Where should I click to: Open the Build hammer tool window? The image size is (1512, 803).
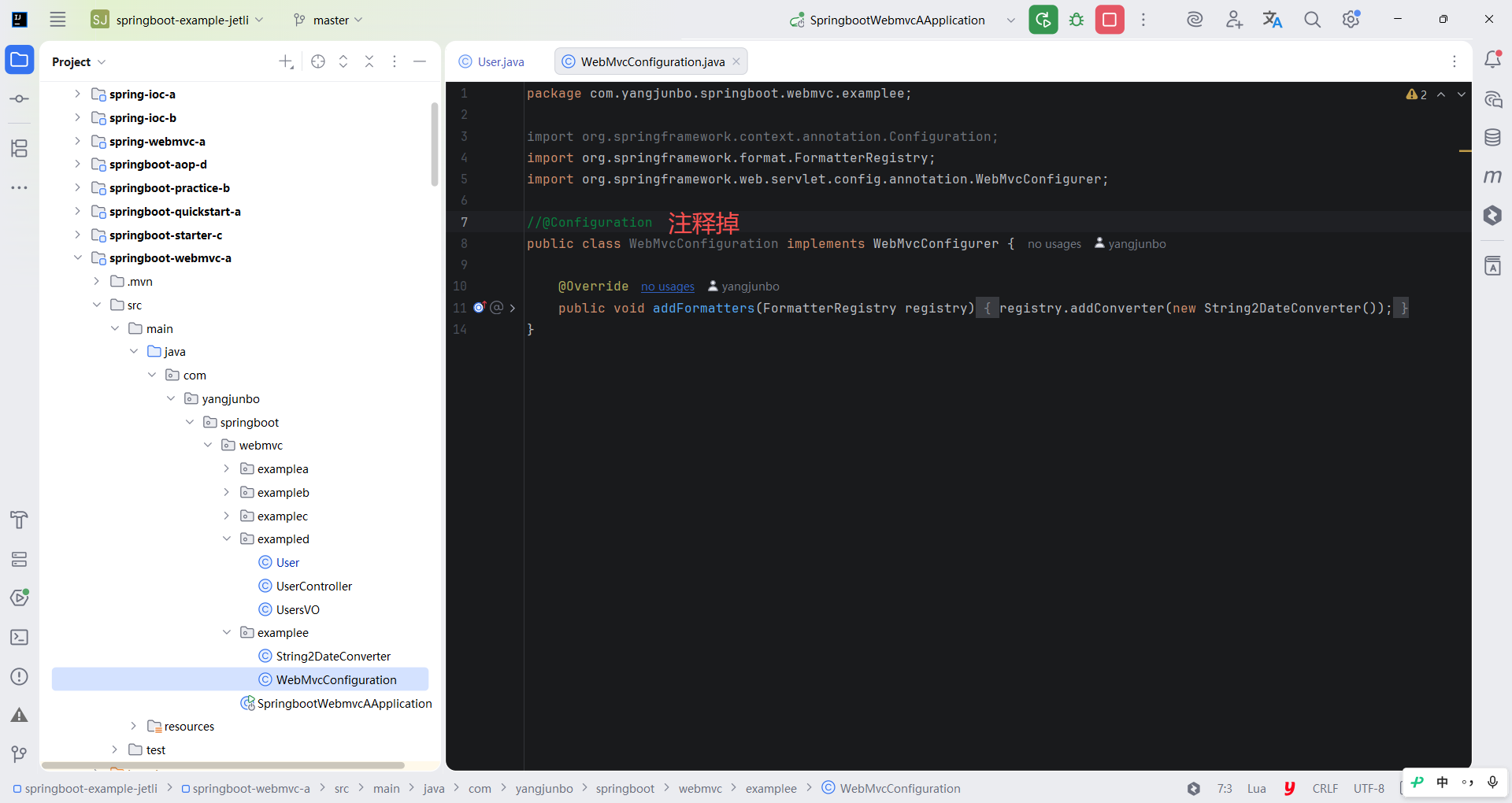(x=20, y=520)
